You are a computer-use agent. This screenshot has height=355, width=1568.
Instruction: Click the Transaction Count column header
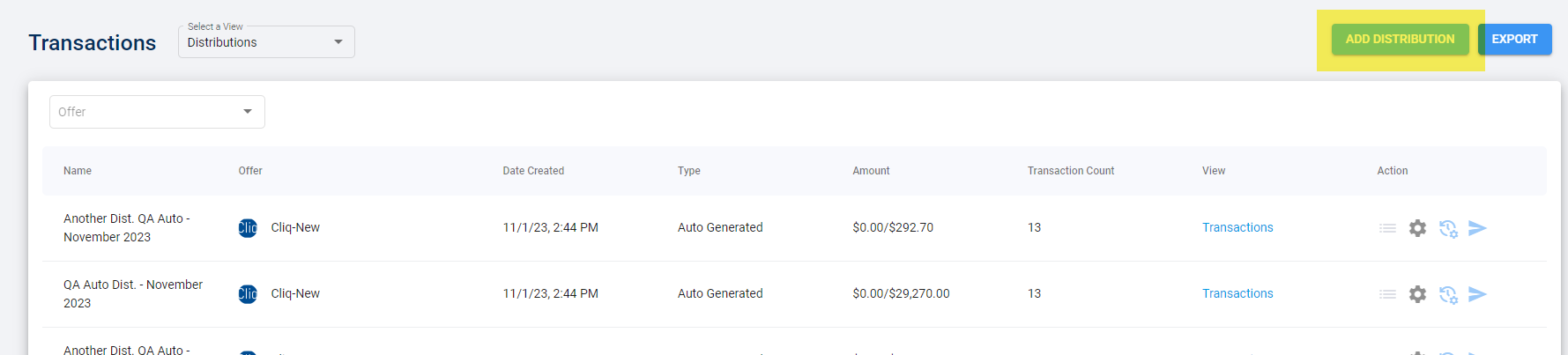pyautogui.click(x=1071, y=171)
